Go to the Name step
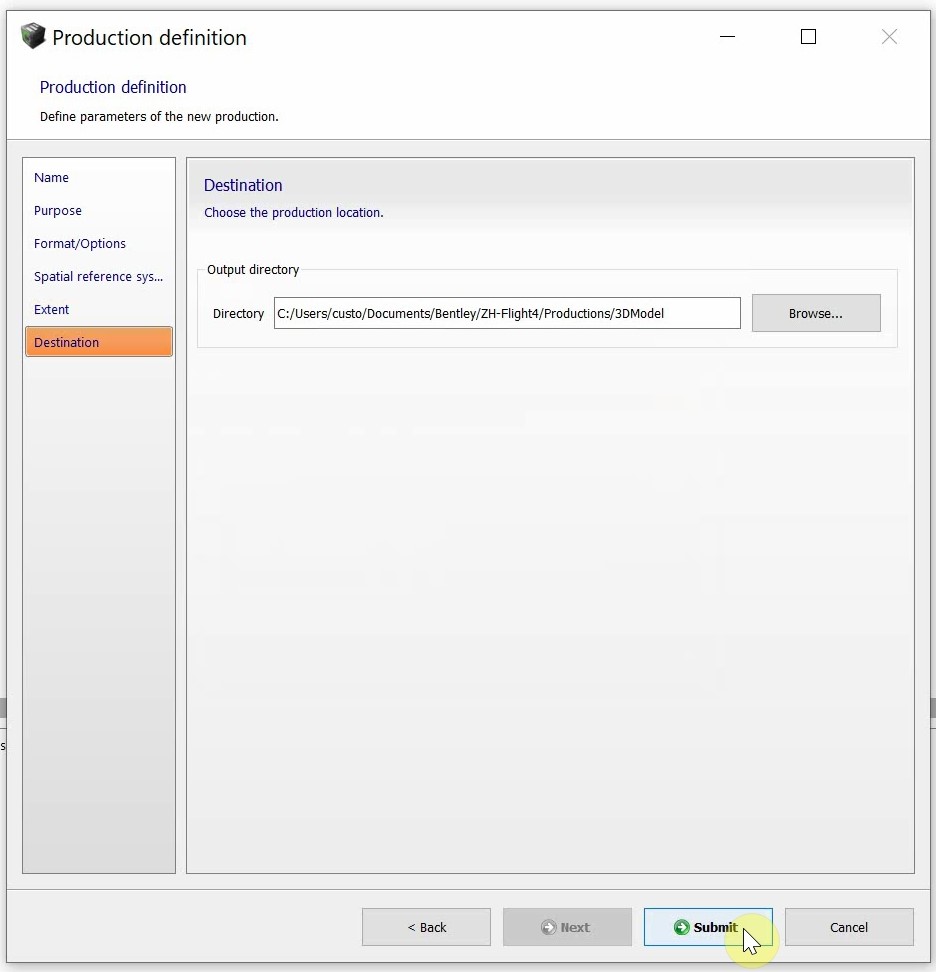Image resolution: width=936 pixels, height=972 pixels. (x=52, y=178)
